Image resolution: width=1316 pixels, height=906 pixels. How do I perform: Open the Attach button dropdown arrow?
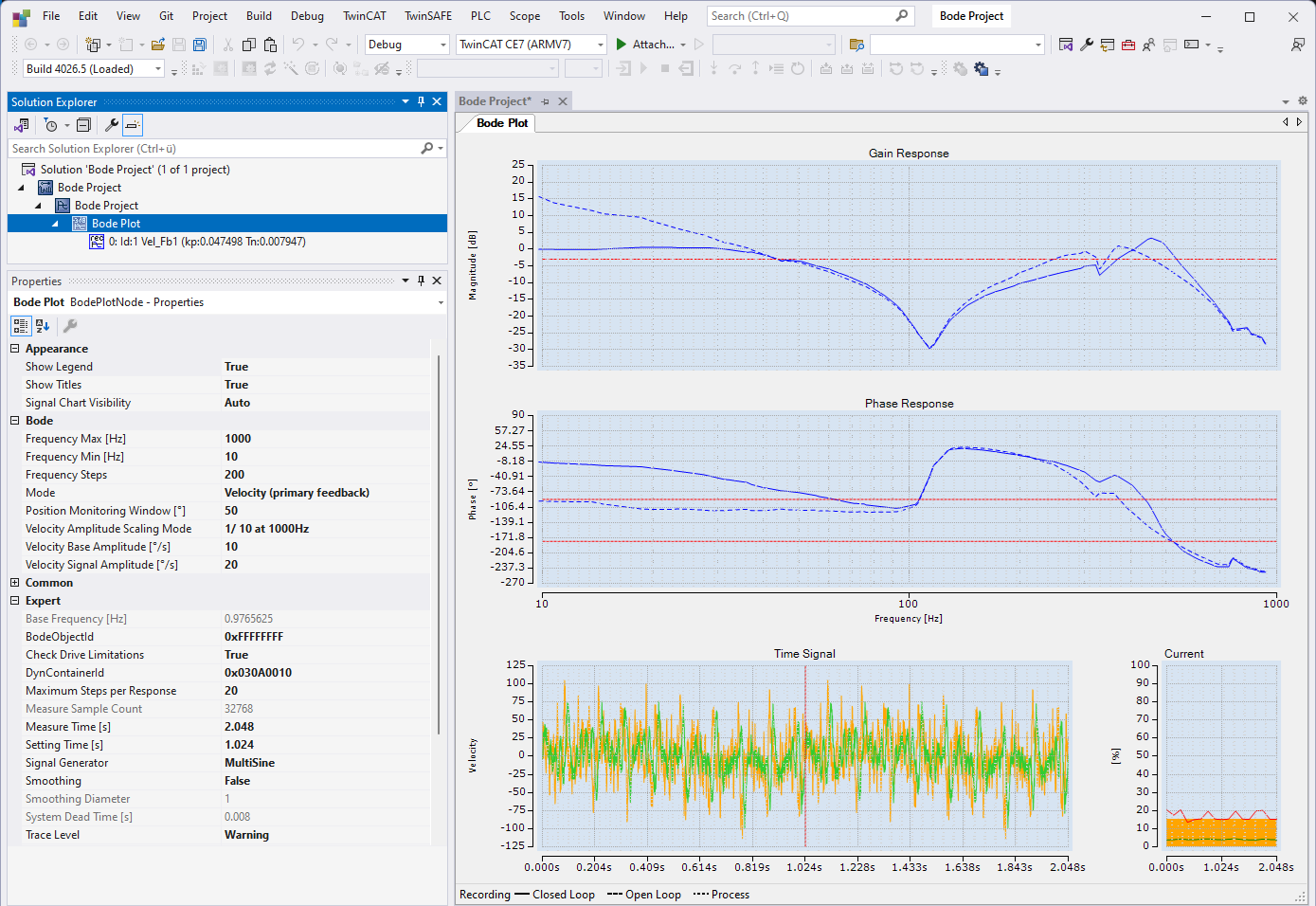tap(683, 45)
